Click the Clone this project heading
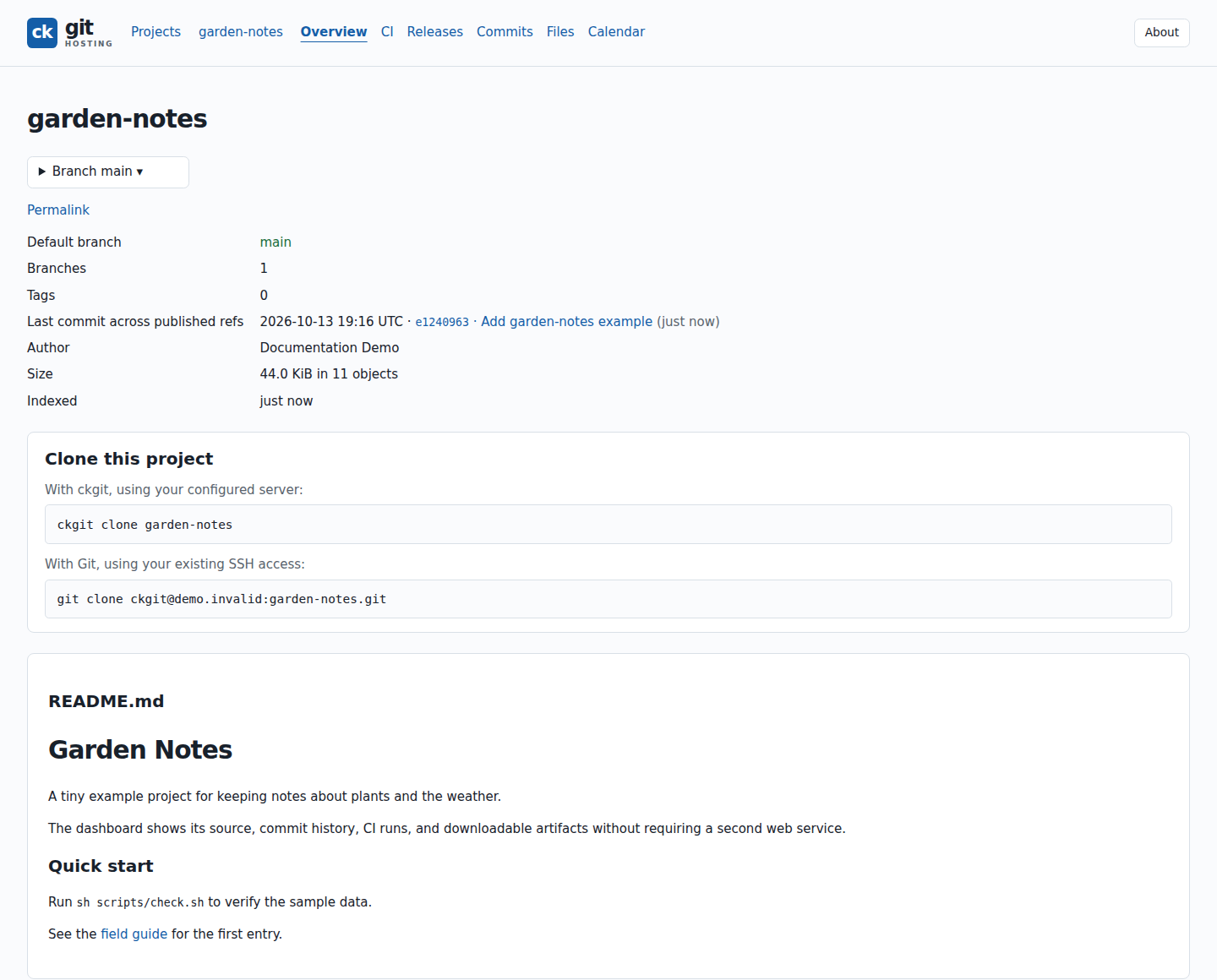Viewport: 1217px width, 980px height. 129,459
